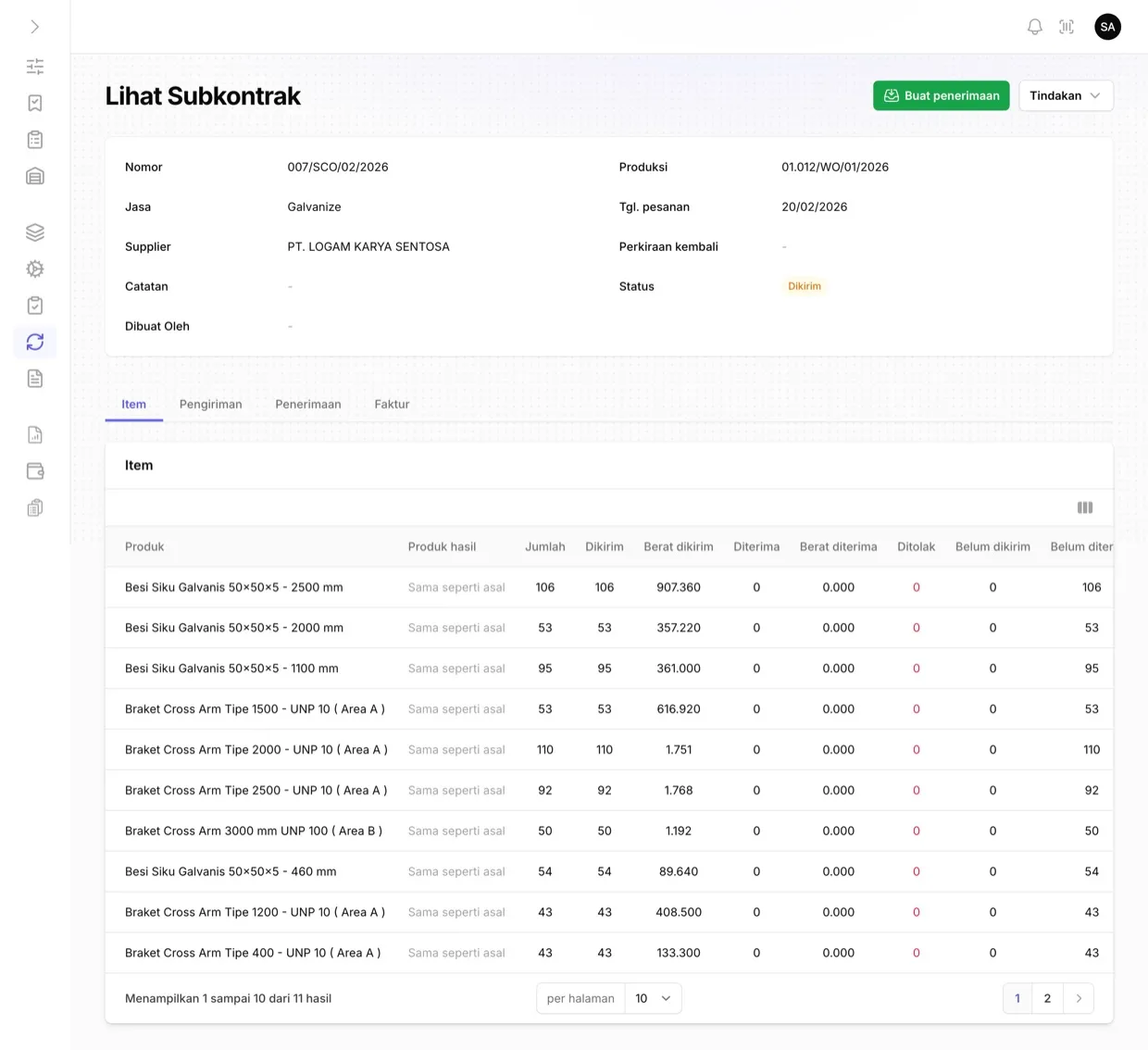Go to next page arrow
1148x1050 pixels.
(1079, 998)
